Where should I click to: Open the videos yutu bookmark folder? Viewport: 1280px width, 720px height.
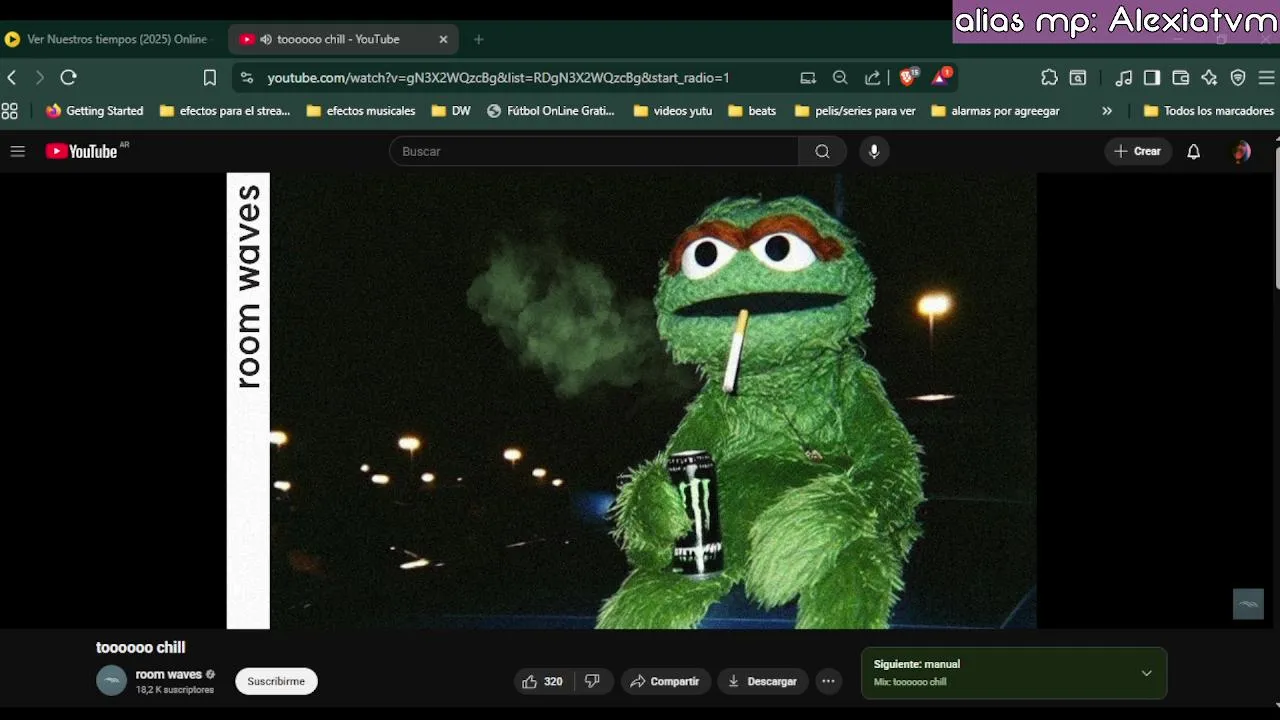coord(673,111)
